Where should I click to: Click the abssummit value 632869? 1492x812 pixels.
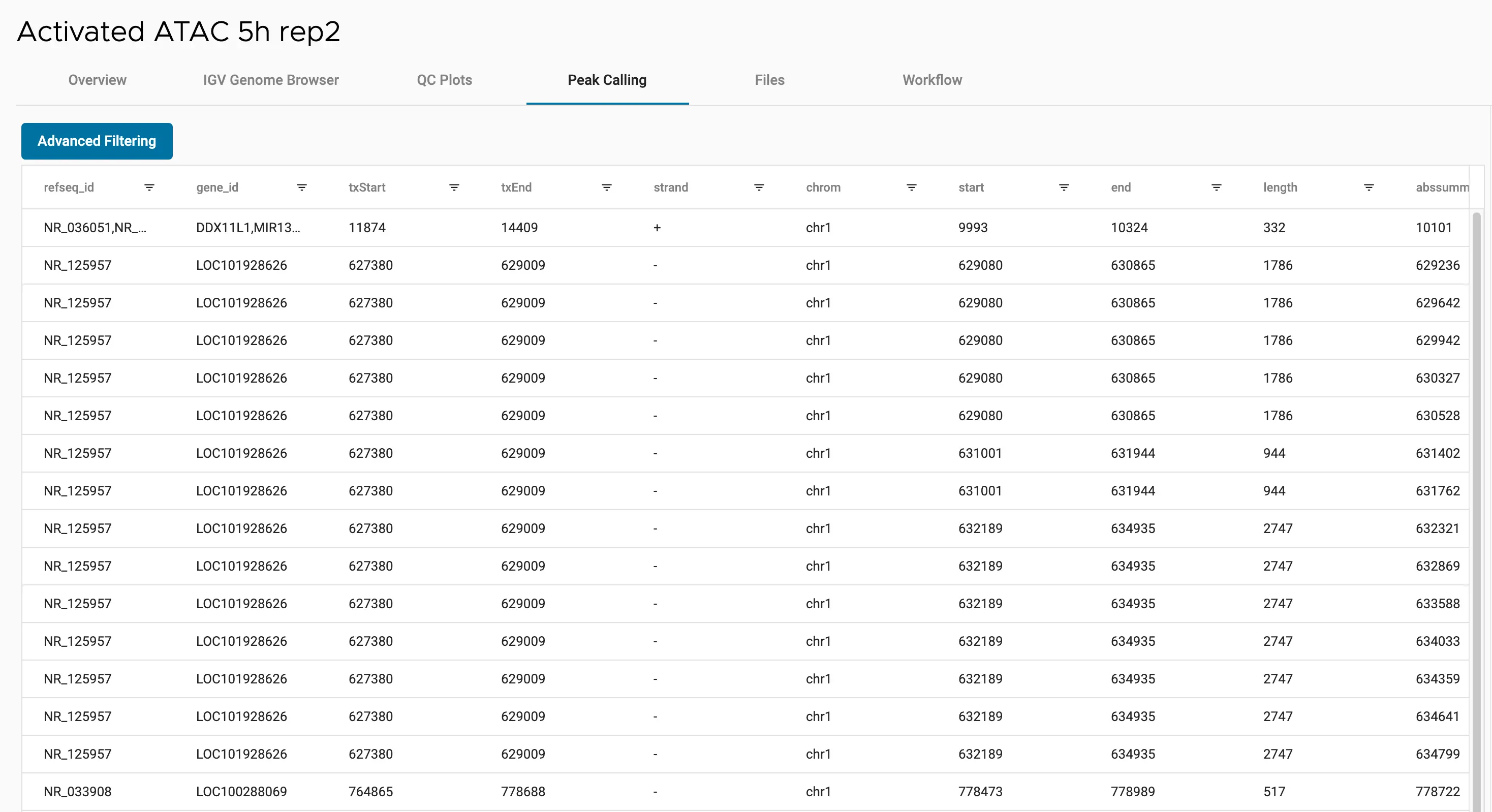[x=1438, y=567]
